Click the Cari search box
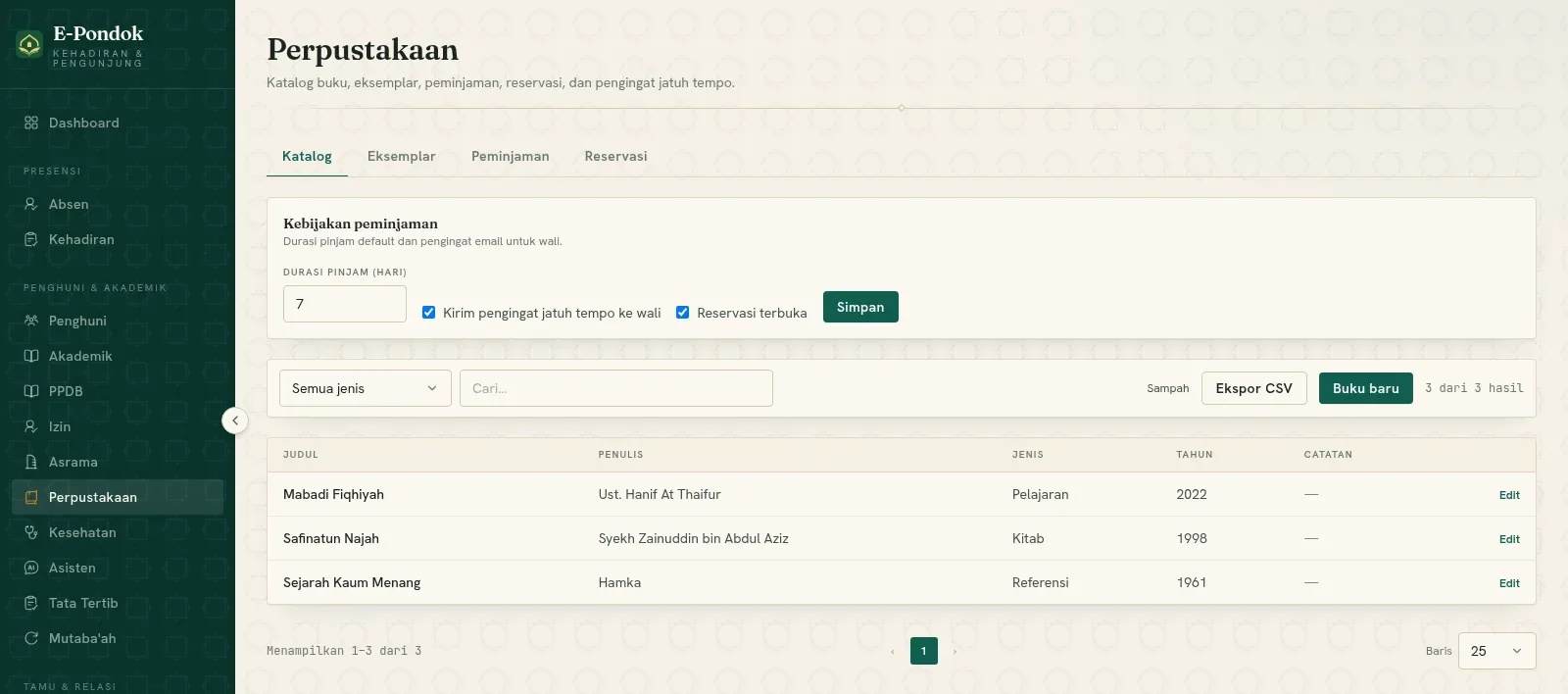The height and width of the screenshot is (694, 1568). tap(616, 388)
